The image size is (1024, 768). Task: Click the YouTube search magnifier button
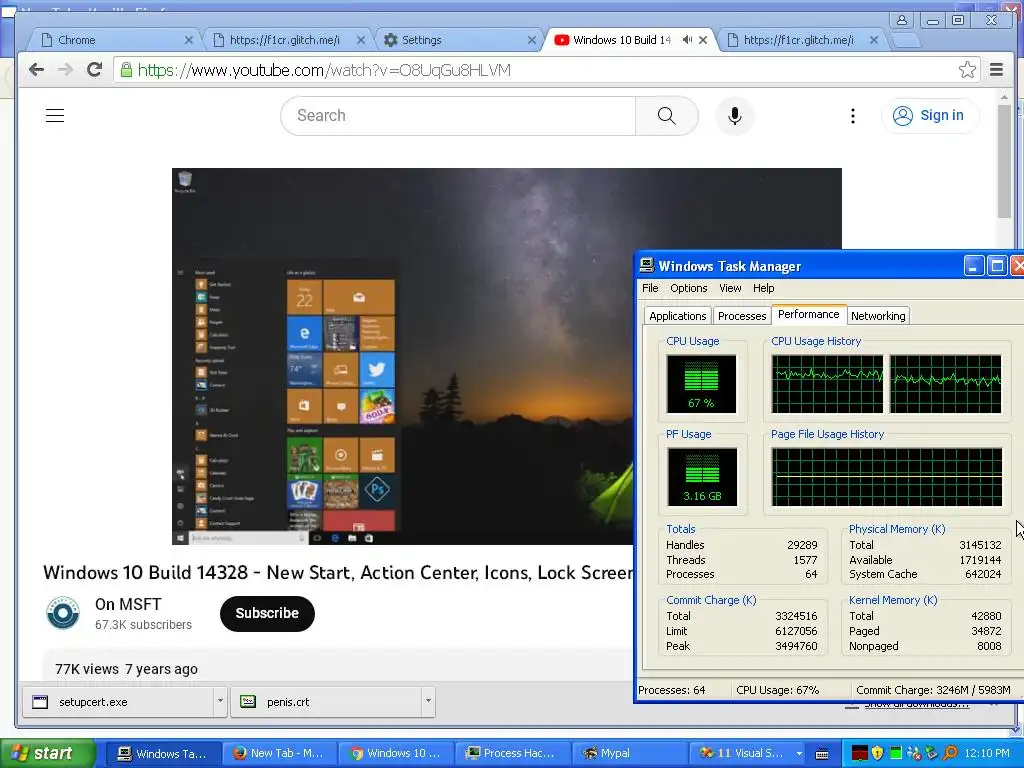(x=666, y=116)
